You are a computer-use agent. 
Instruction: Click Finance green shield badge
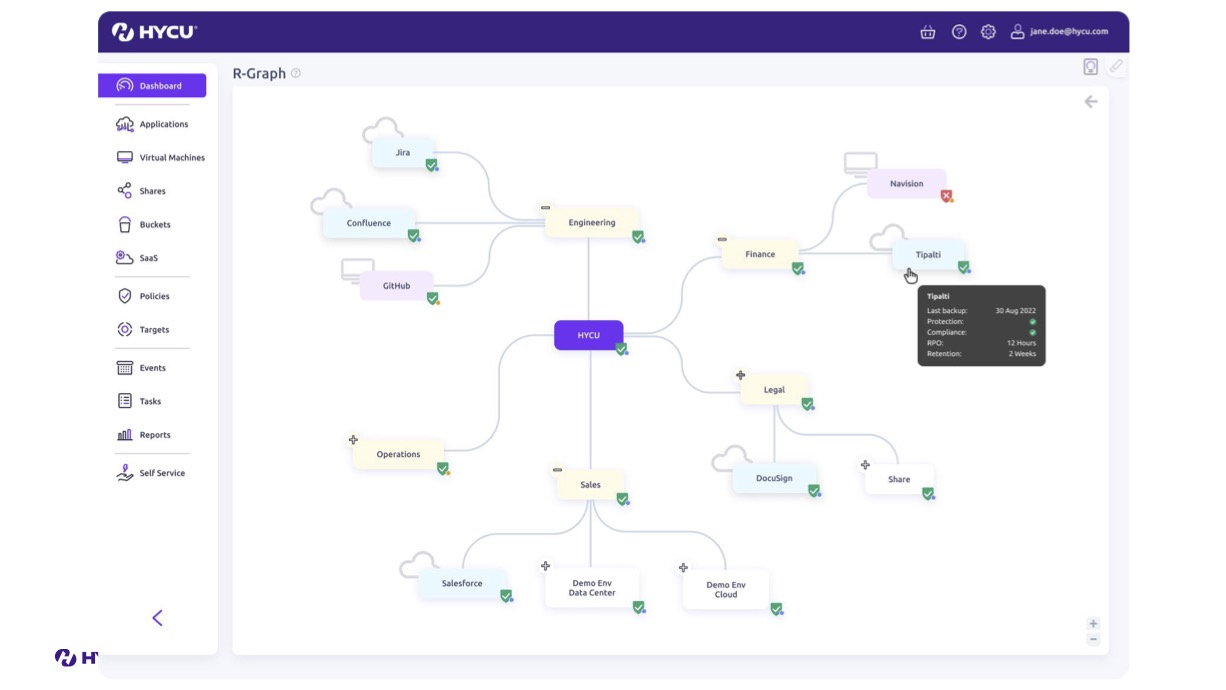798,268
